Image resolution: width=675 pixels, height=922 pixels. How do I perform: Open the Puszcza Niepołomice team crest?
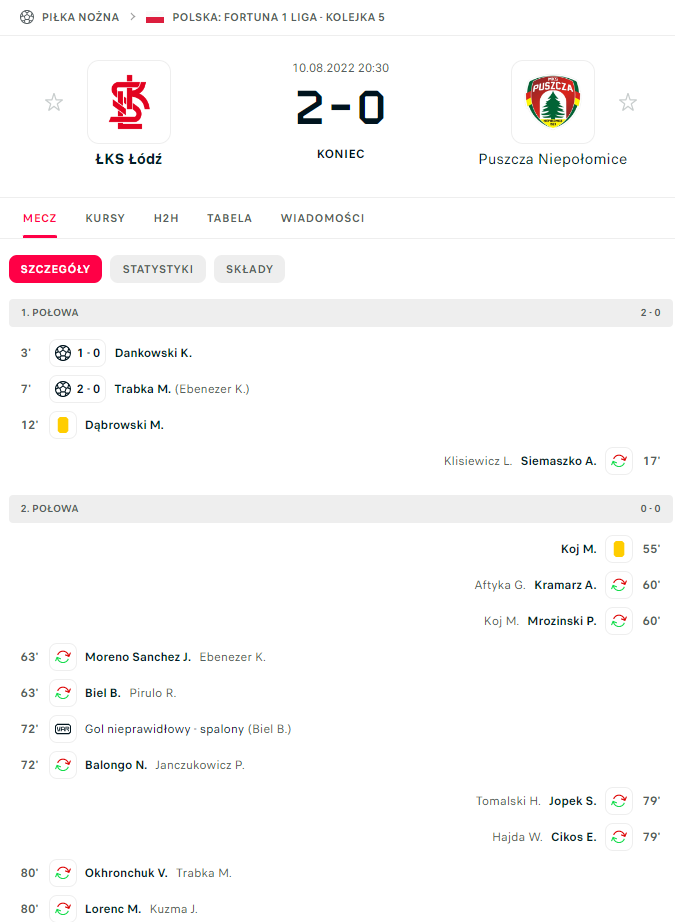coord(552,102)
